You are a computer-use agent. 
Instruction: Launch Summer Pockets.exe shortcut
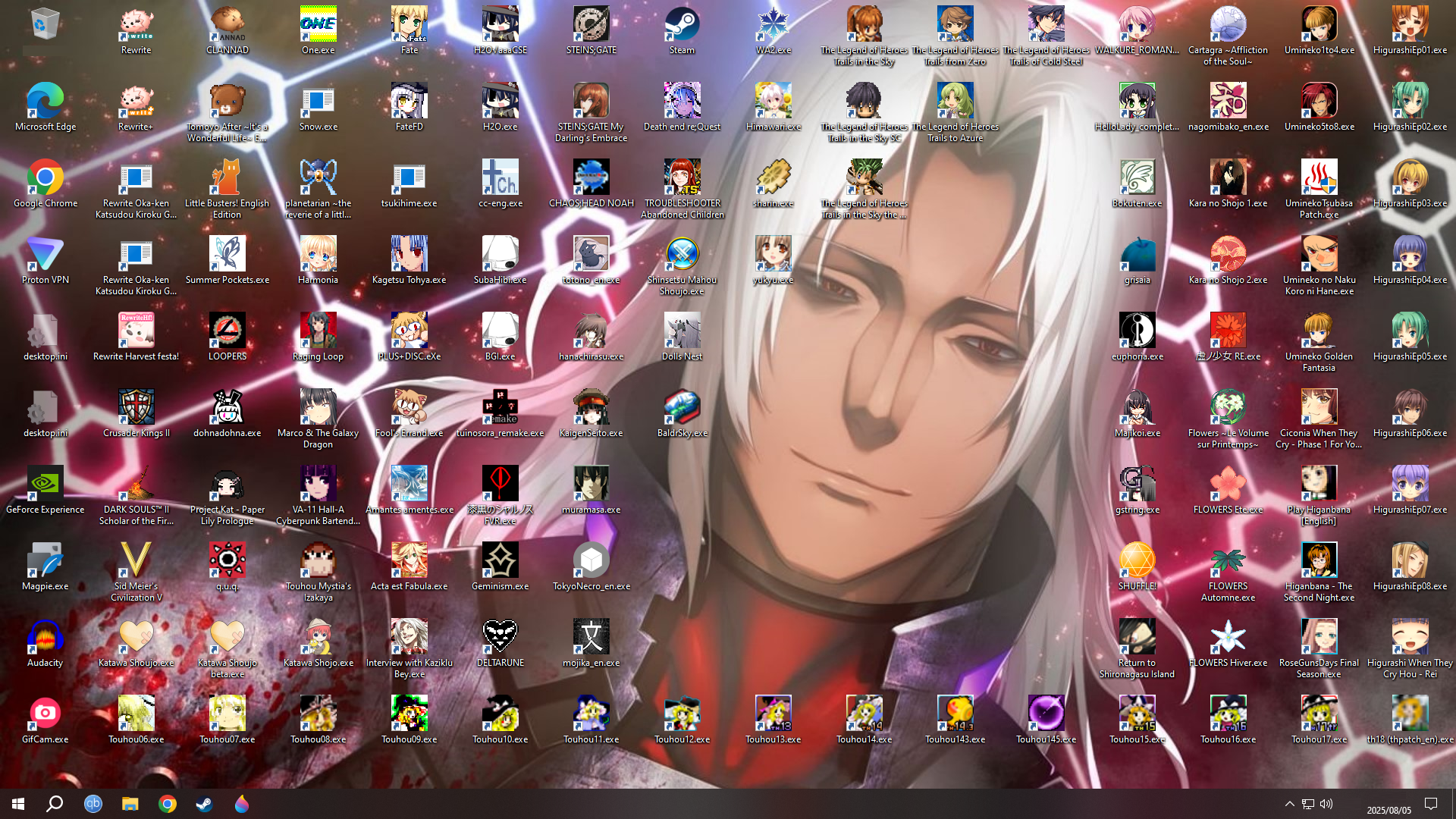tap(227, 260)
